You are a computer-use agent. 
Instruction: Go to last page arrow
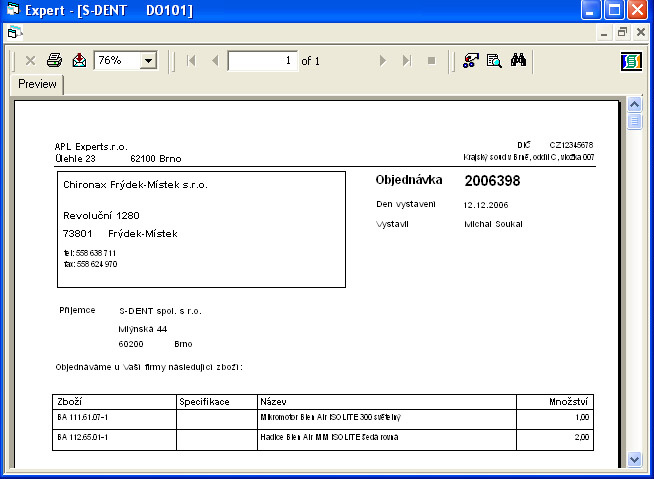(x=406, y=61)
